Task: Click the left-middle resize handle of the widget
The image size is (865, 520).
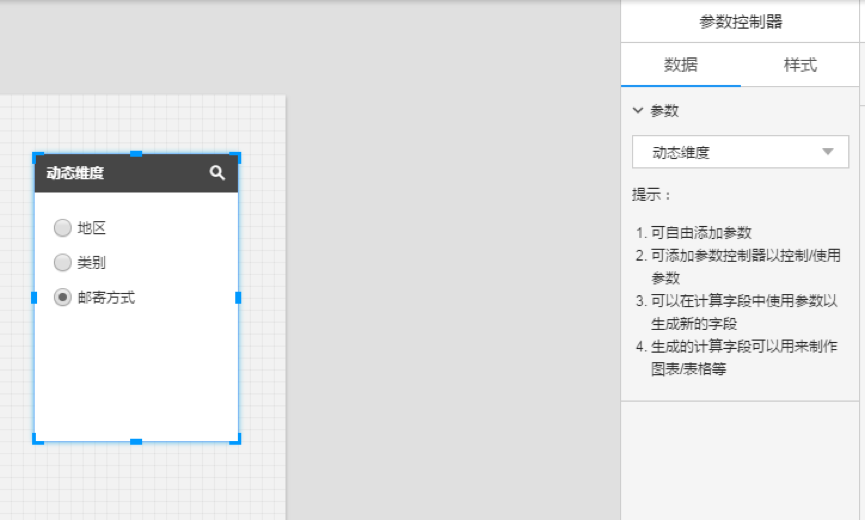Action: click(x=34, y=297)
